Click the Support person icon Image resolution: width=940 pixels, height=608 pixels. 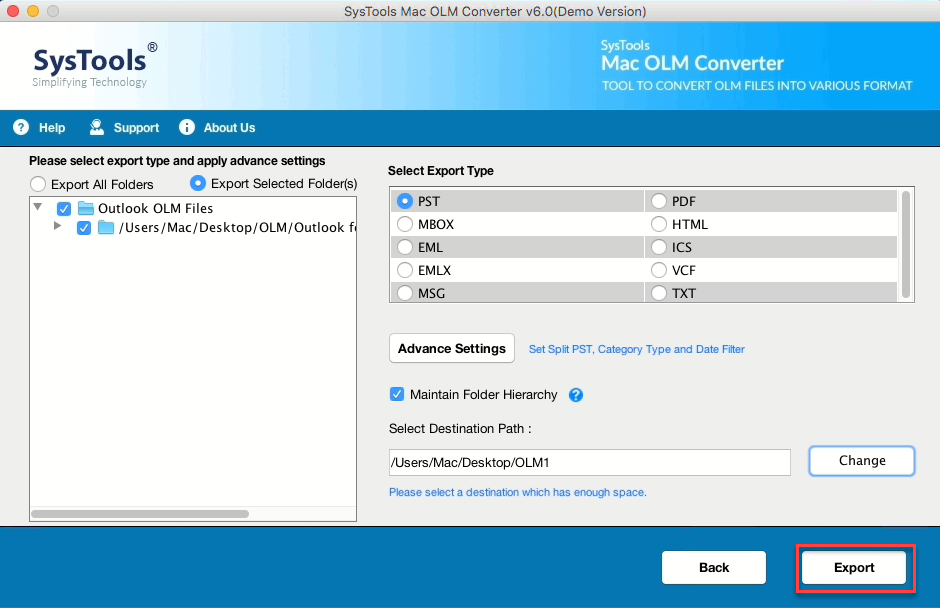pyautogui.click(x=97, y=127)
